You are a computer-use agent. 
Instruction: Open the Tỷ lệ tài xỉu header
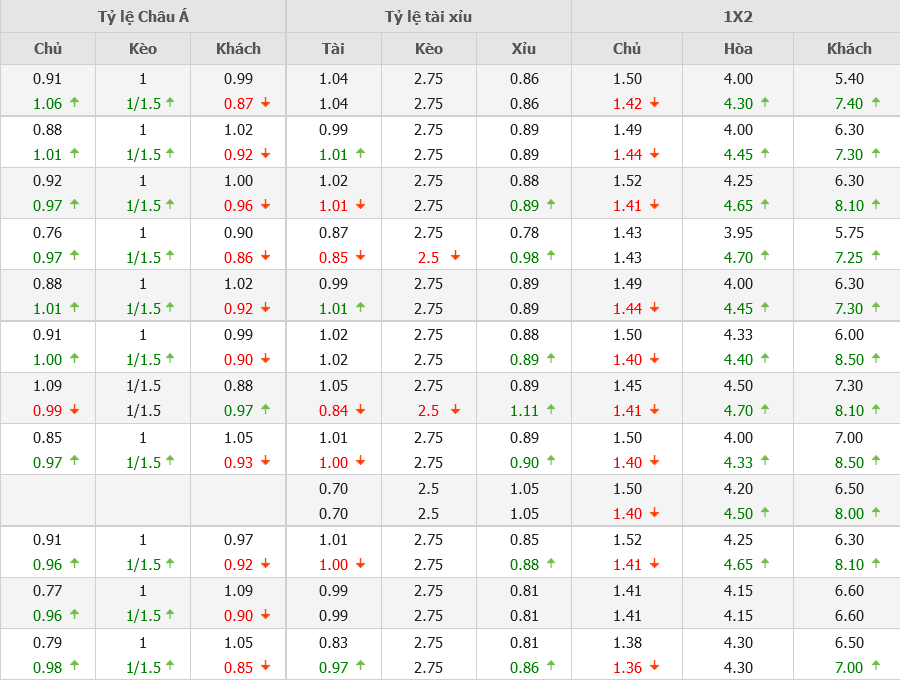(x=428, y=16)
